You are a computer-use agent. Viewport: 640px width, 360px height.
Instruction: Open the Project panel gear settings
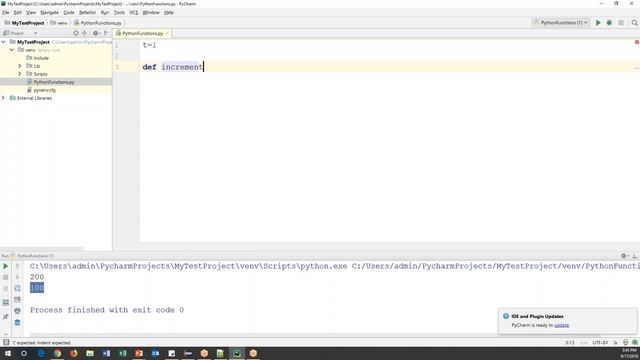click(96, 33)
